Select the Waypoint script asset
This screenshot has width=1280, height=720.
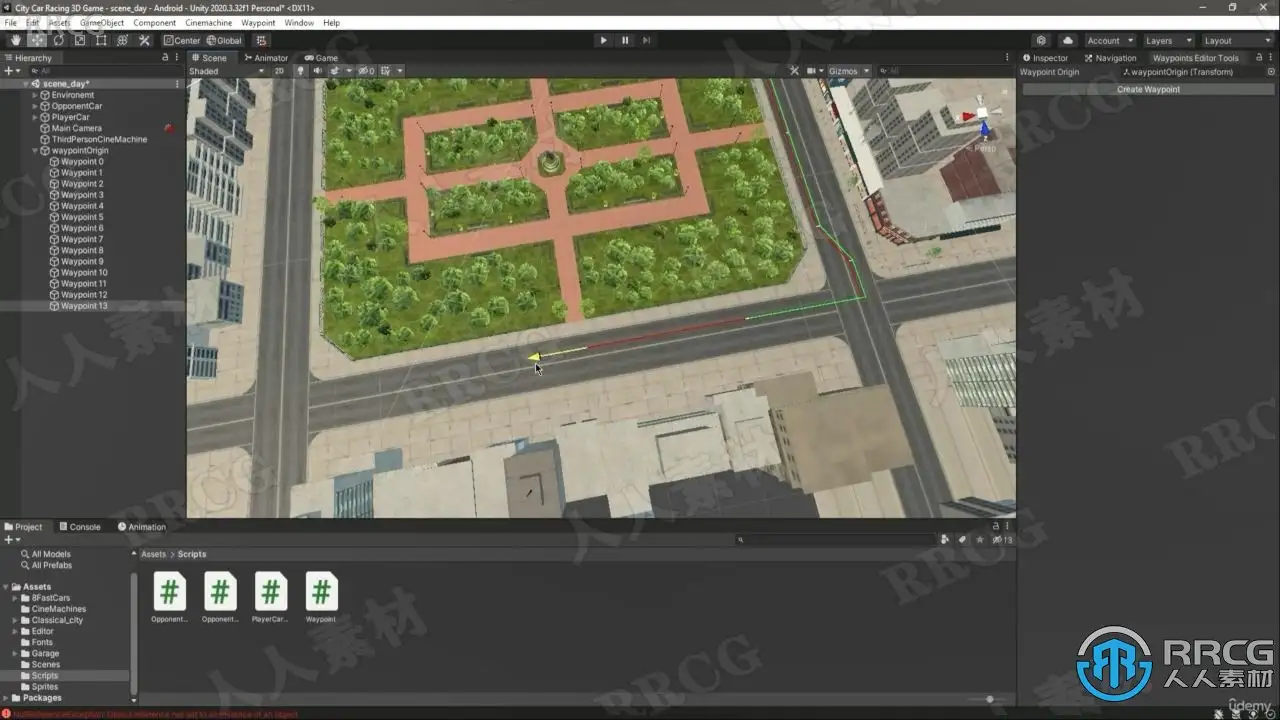coord(321,598)
